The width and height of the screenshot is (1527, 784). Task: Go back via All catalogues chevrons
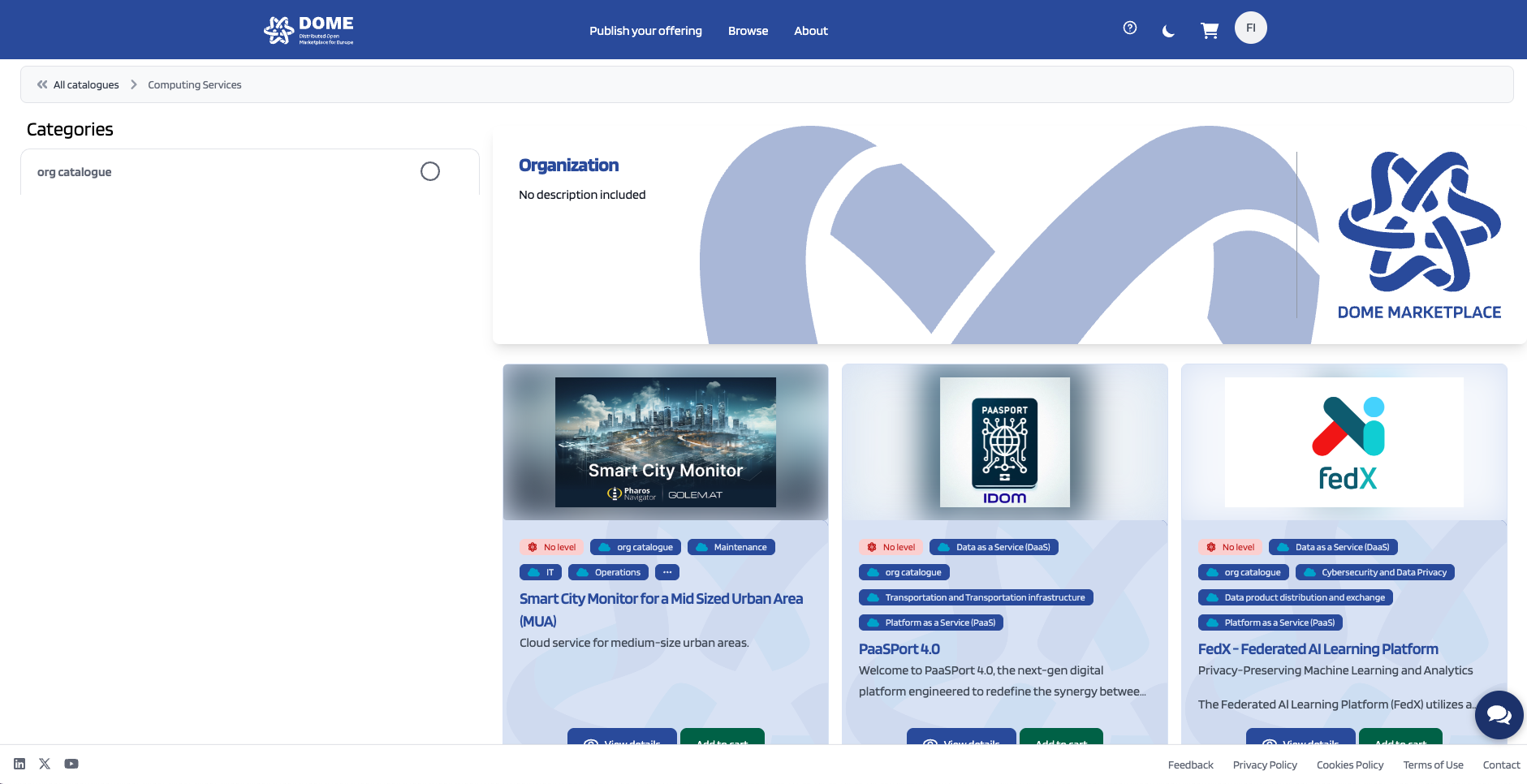tap(42, 84)
